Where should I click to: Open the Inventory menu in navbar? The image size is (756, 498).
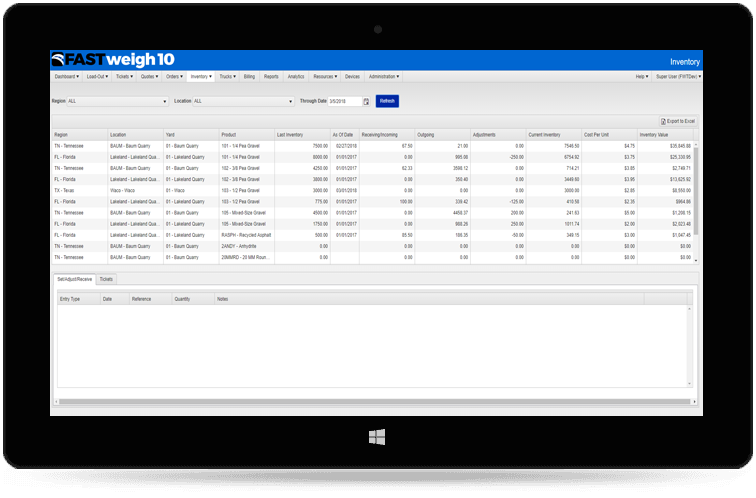(201, 77)
